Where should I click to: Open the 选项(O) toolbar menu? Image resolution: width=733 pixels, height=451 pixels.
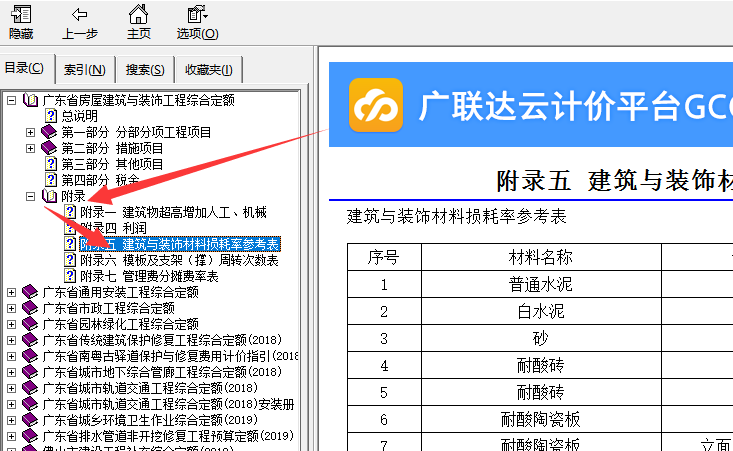(x=197, y=22)
